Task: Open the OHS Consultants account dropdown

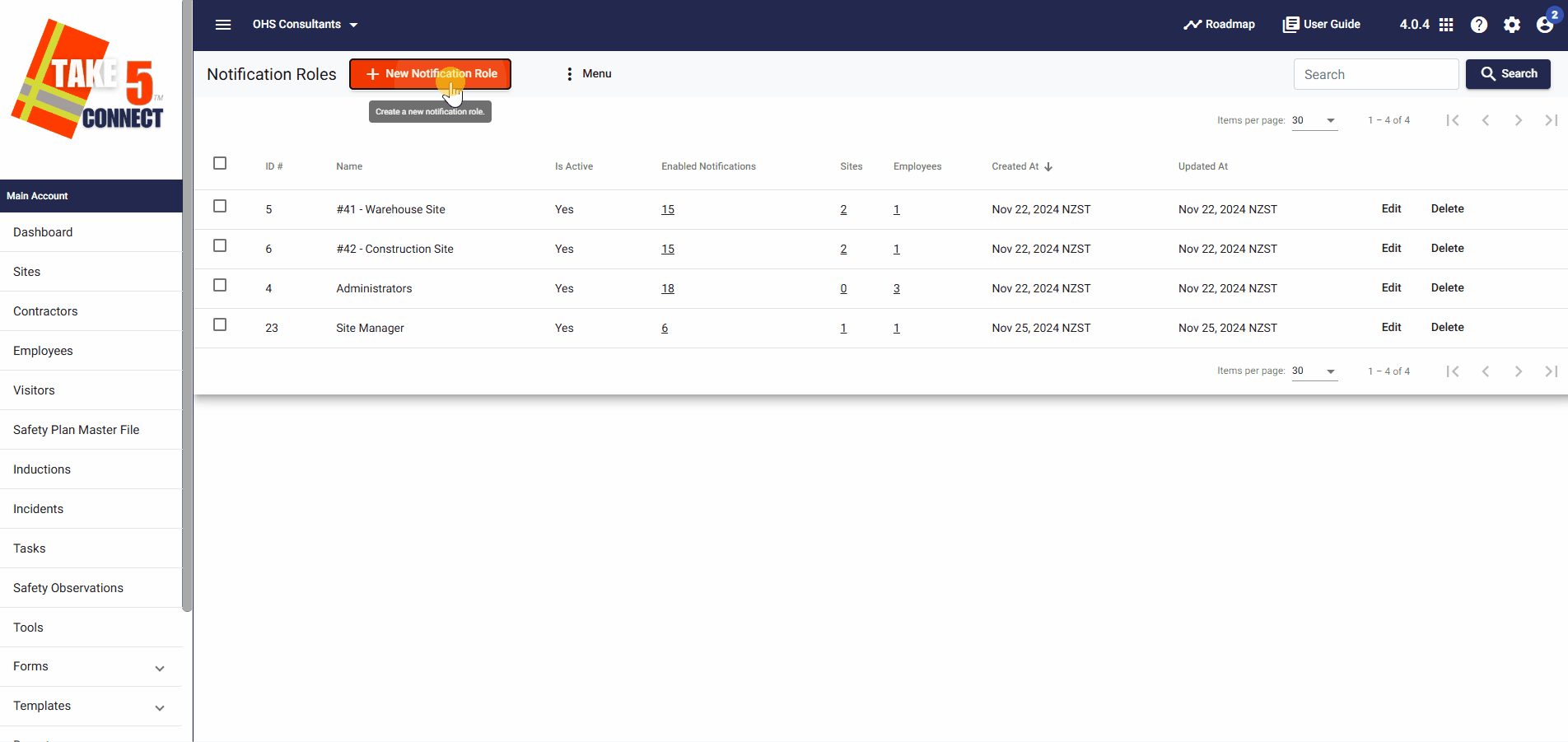Action: (305, 25)
